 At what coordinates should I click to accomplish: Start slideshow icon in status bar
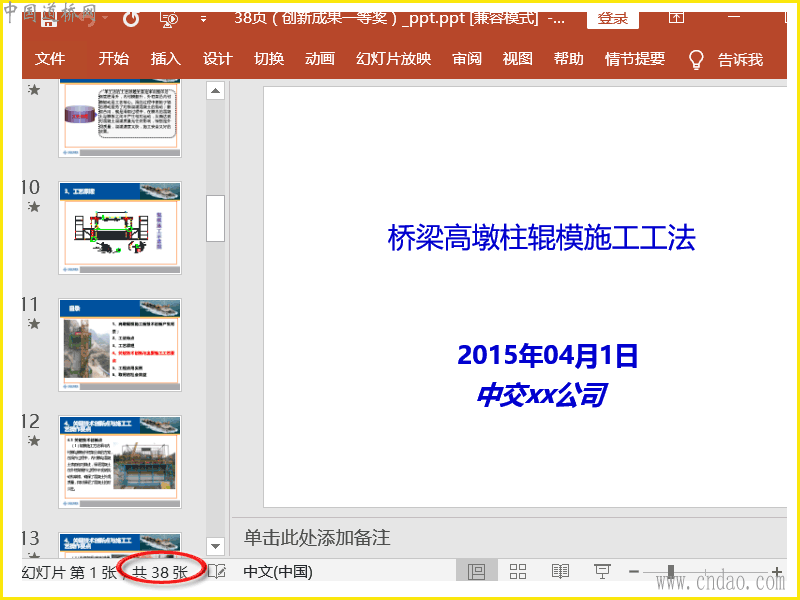coord(603,571)
